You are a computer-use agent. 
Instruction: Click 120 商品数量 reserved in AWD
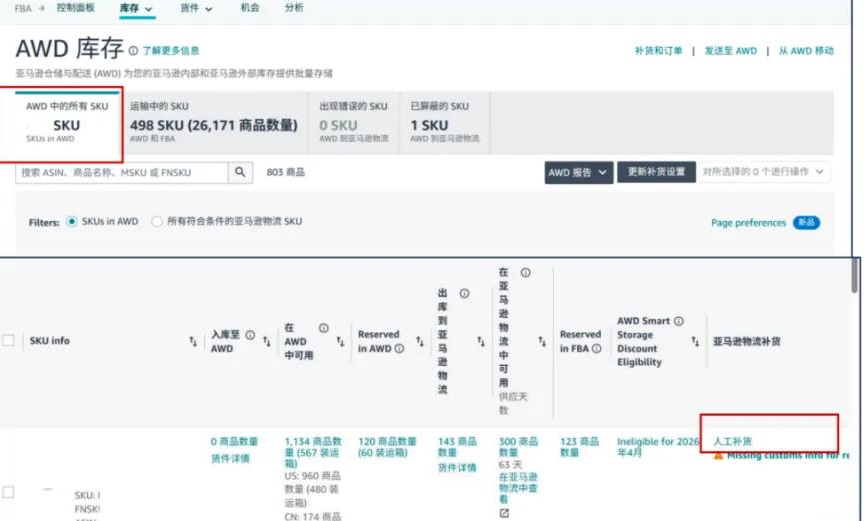[x=387, y=447]
